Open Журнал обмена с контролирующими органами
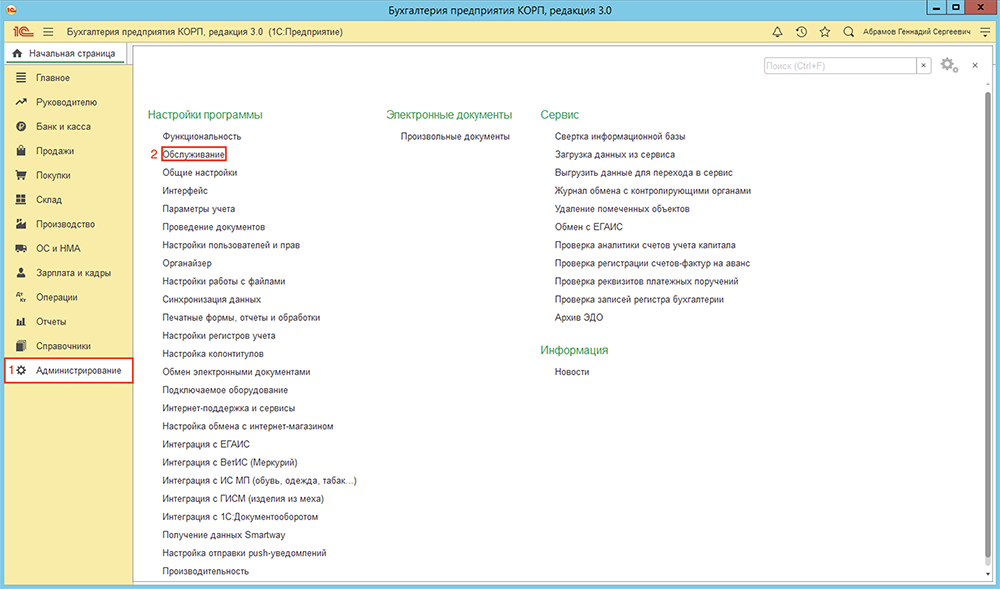This screenshot has height=589, width=1000. [652, 191]
